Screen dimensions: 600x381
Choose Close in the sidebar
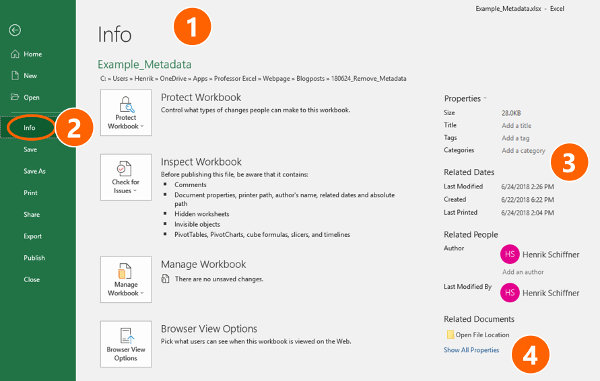pos(32,279)
